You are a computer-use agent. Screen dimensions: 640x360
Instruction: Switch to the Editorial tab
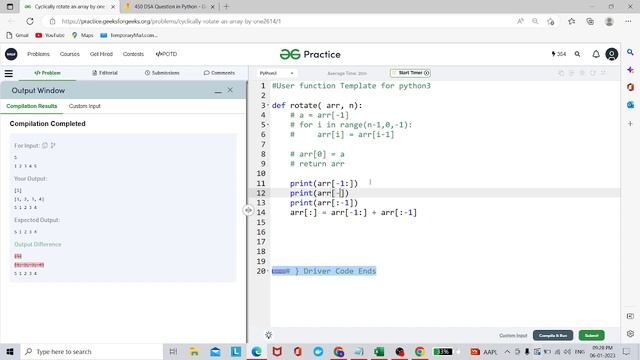click(x=105, y=73)
